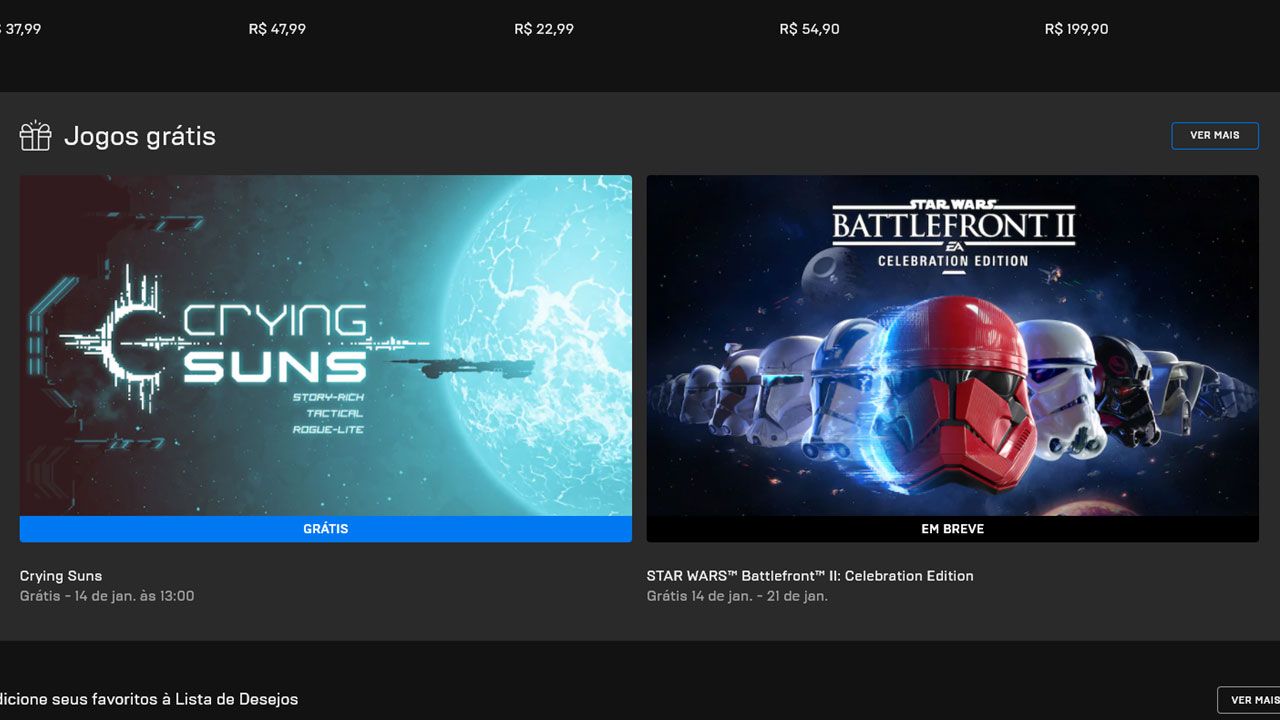The height and width of the screenshot is (720, 1280).
Task: Open Star Wars Battlefront II Celebration Edition thumbnail
Action: click(x=953, y=346)
